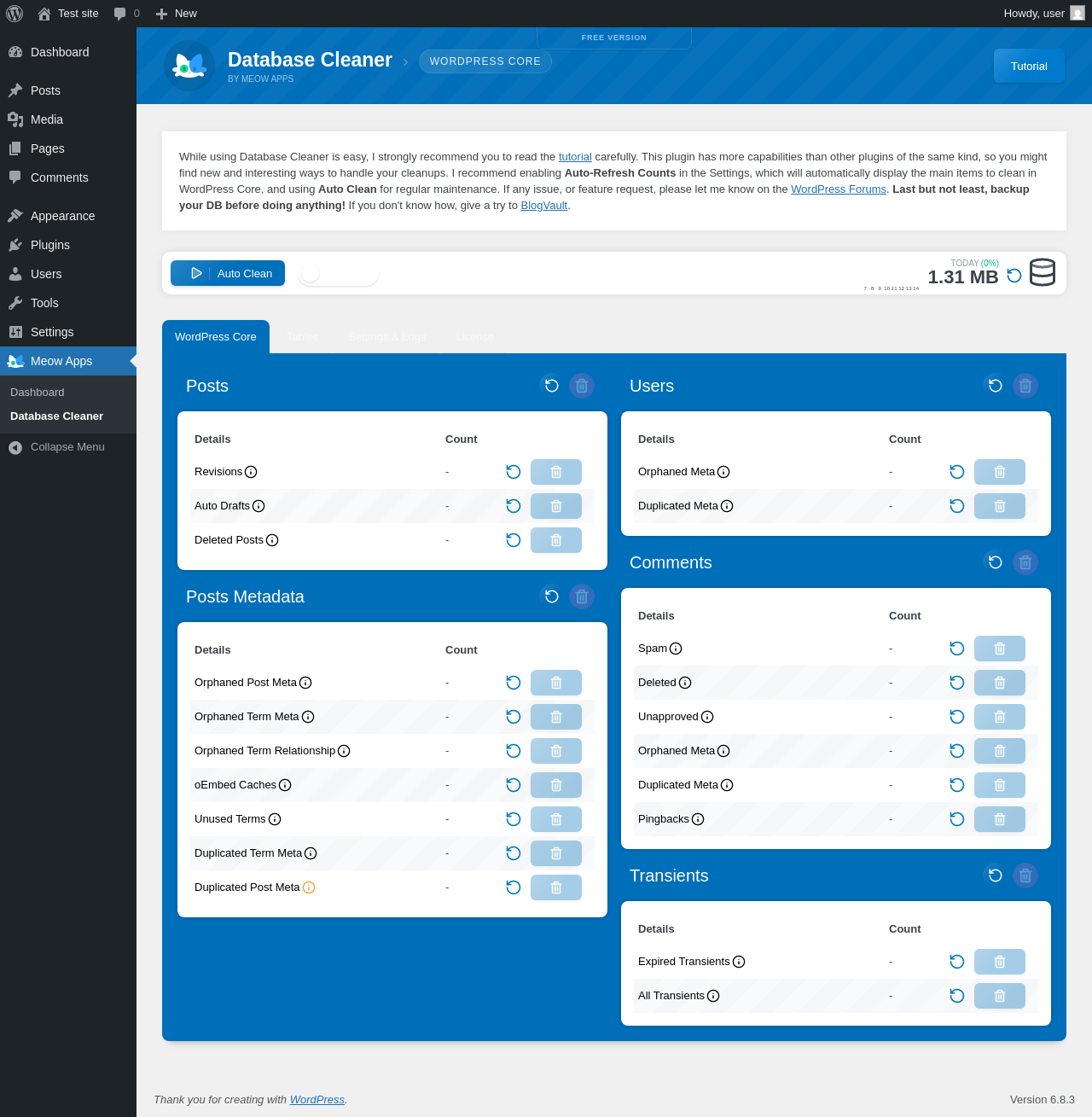Open the Tables tab
Viewport: 1092px width, 1117px height.
[x=303, y=337]
